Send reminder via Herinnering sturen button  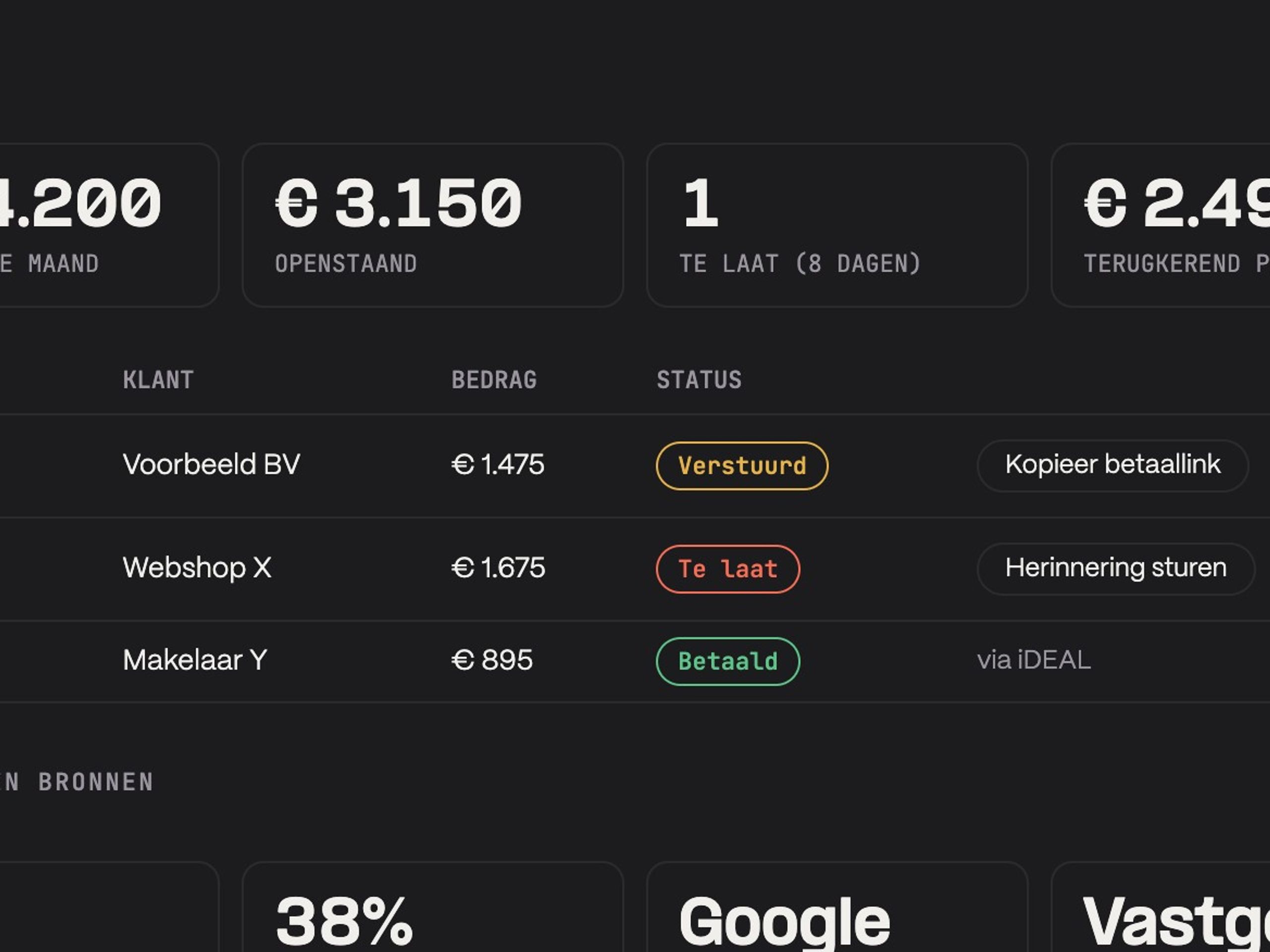pyautogui.click(x=1116, y=569)
